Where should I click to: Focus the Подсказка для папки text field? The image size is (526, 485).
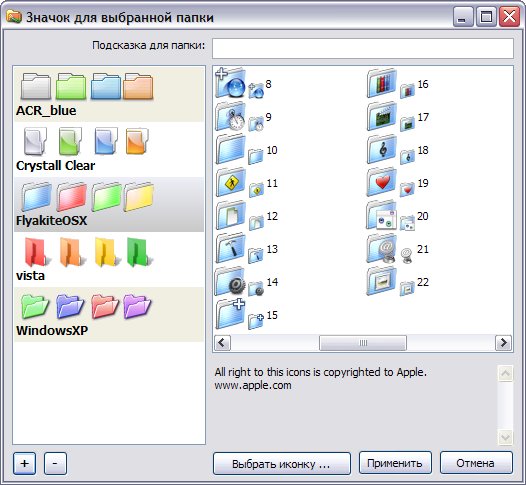[x=363, y=48]
